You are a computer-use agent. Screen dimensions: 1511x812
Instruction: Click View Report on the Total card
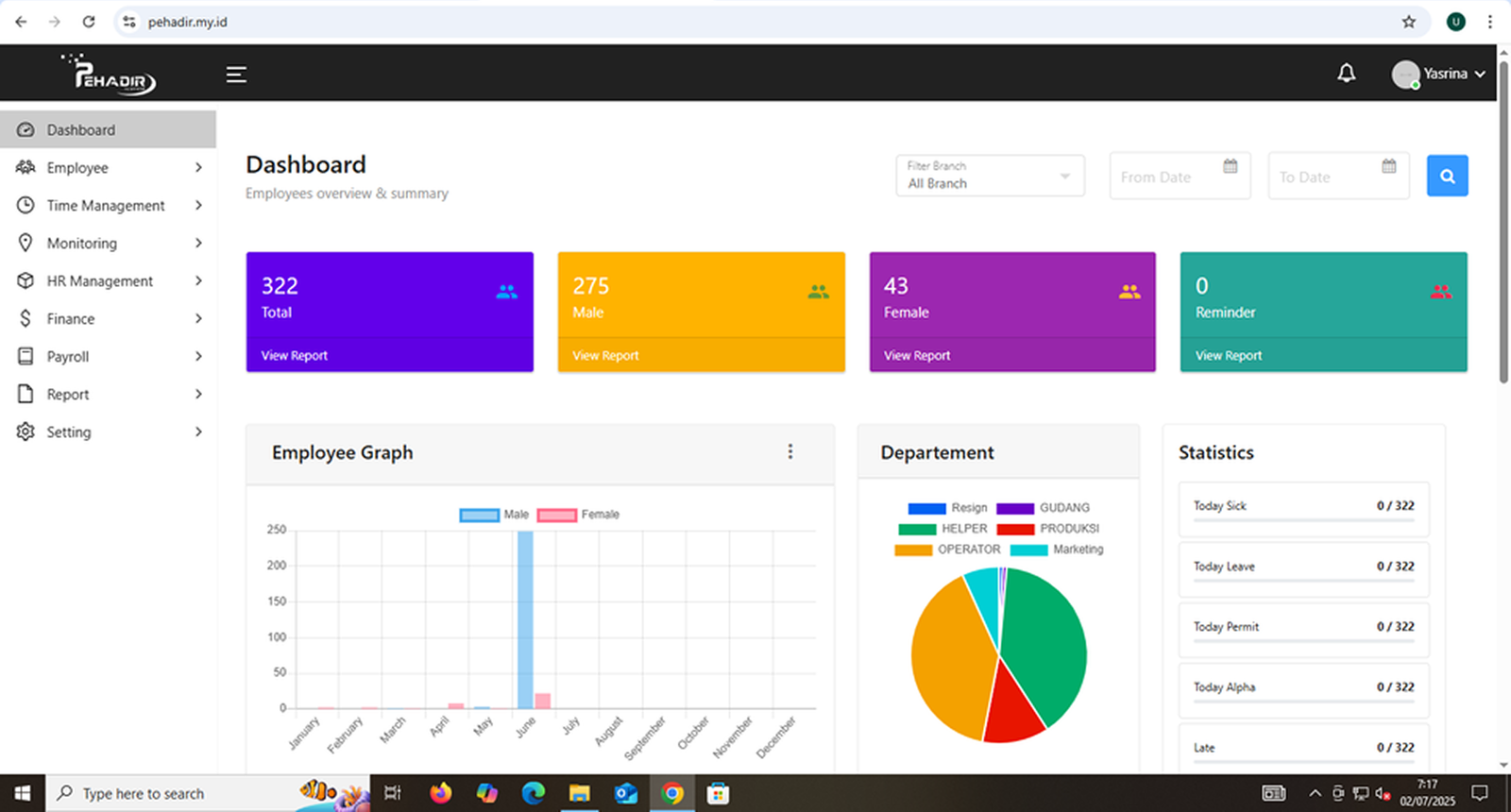[x=295, y=356]
